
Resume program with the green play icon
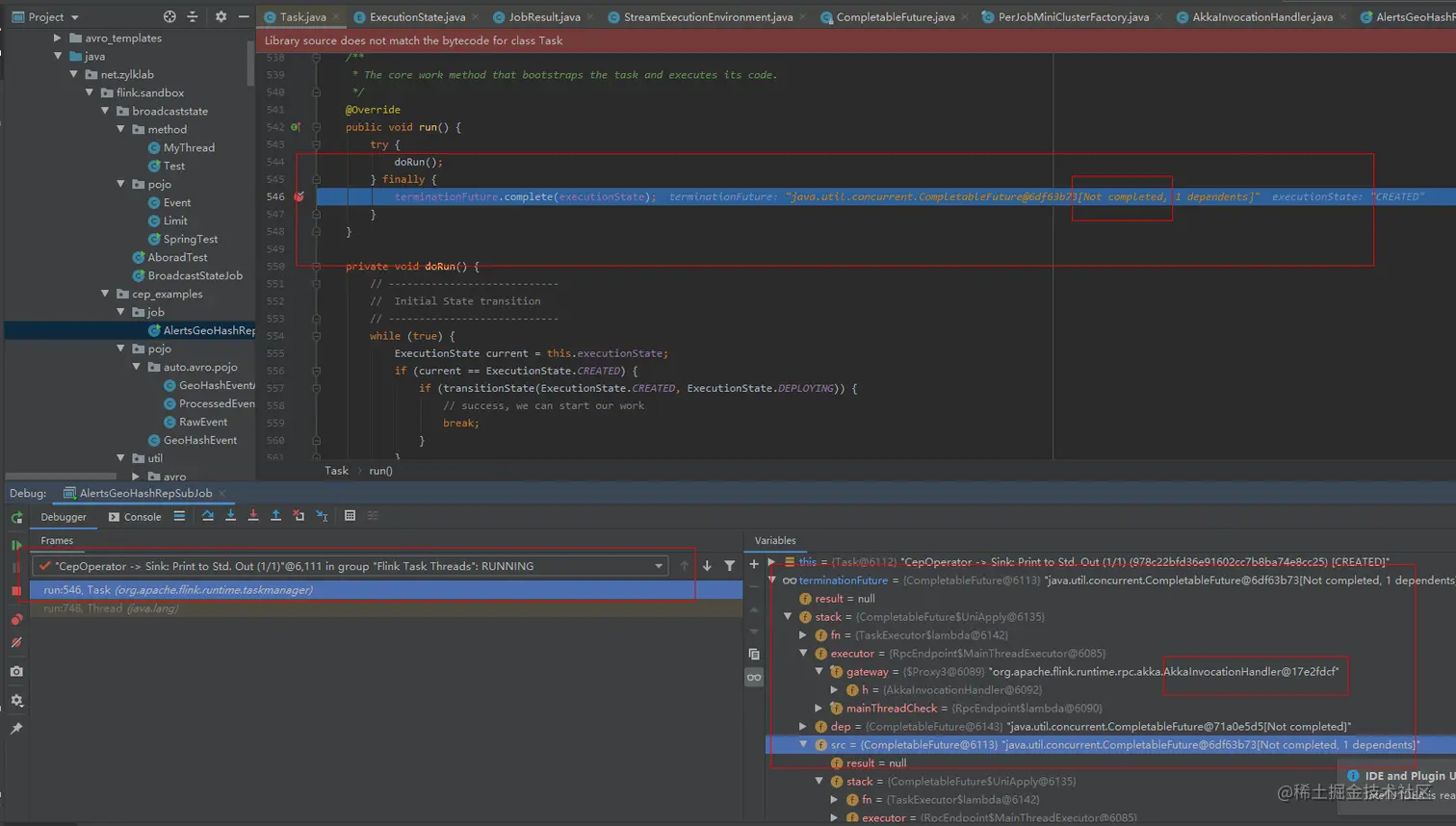[16, 545]
